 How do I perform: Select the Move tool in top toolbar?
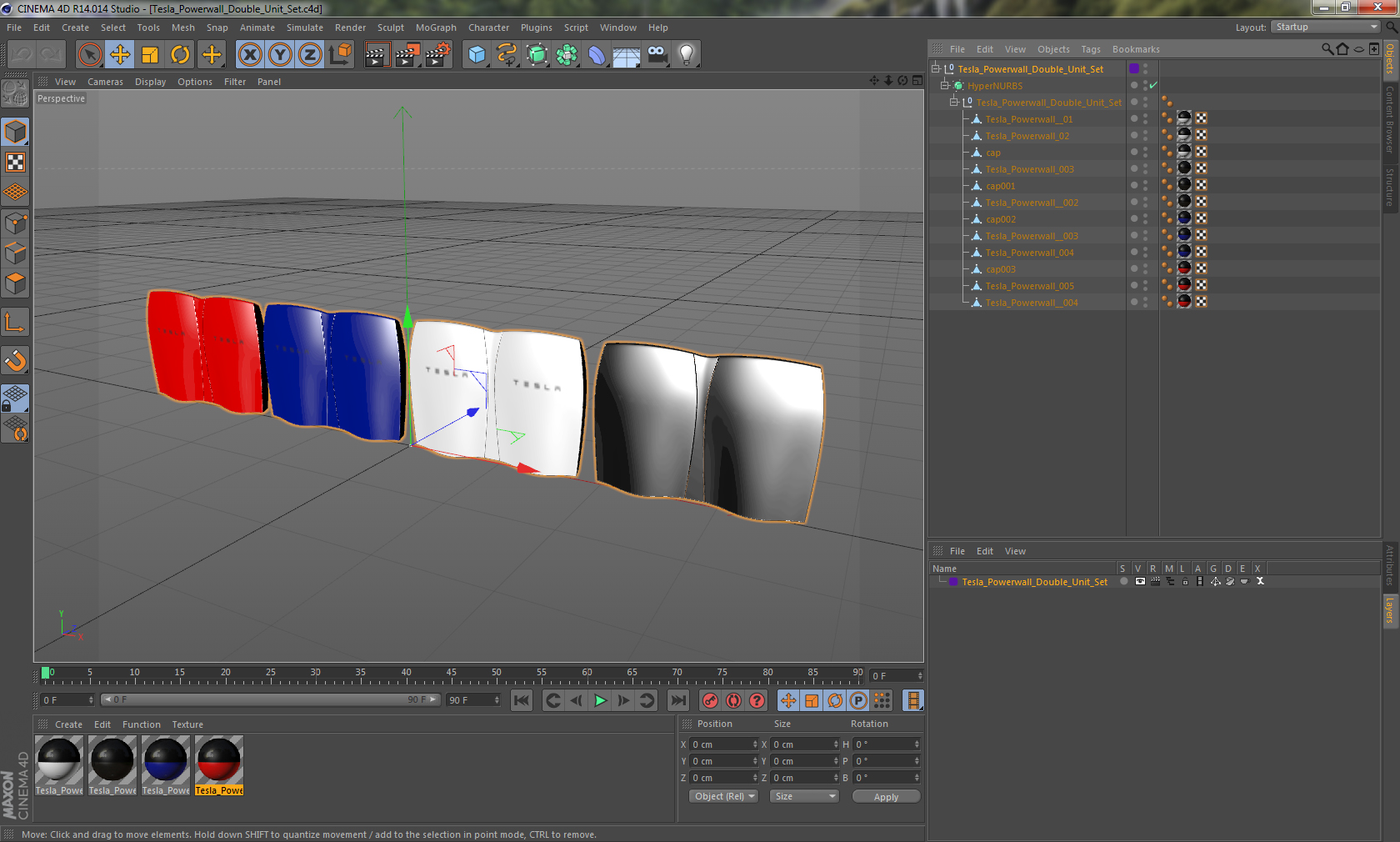pos(120,55)
